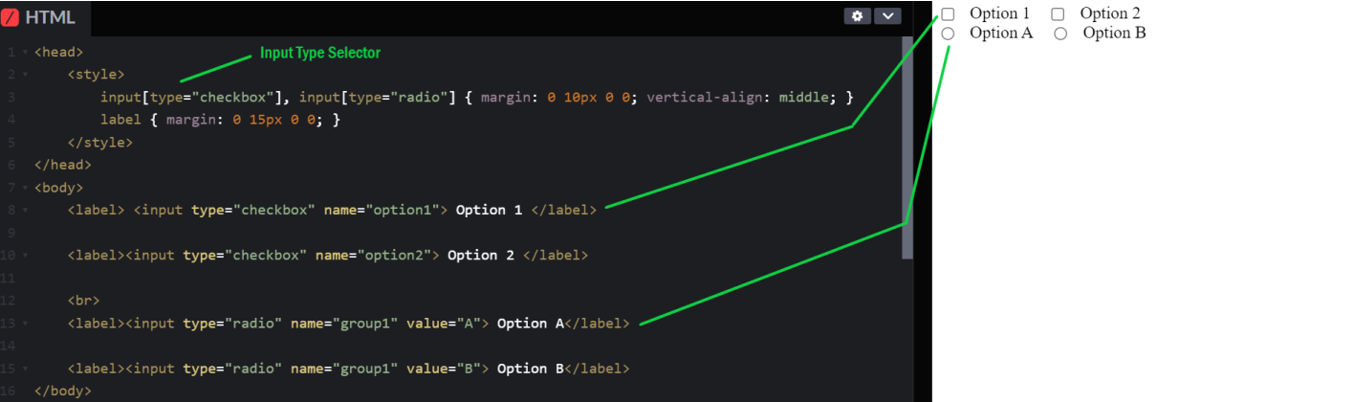Select the Option A radio button
Viewport: 1363px width, 402px height.
948,33
